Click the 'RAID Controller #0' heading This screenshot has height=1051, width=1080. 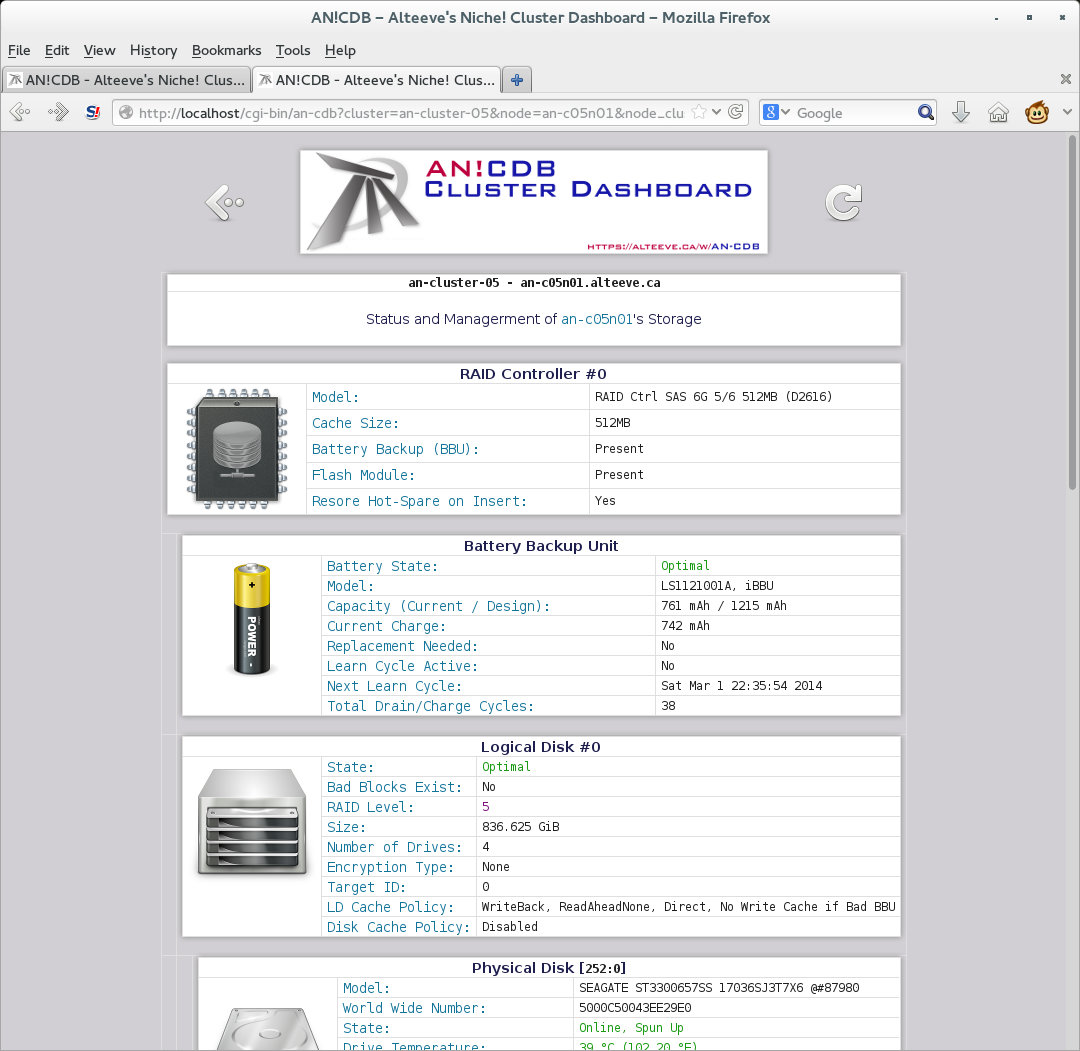pos(533,373)
